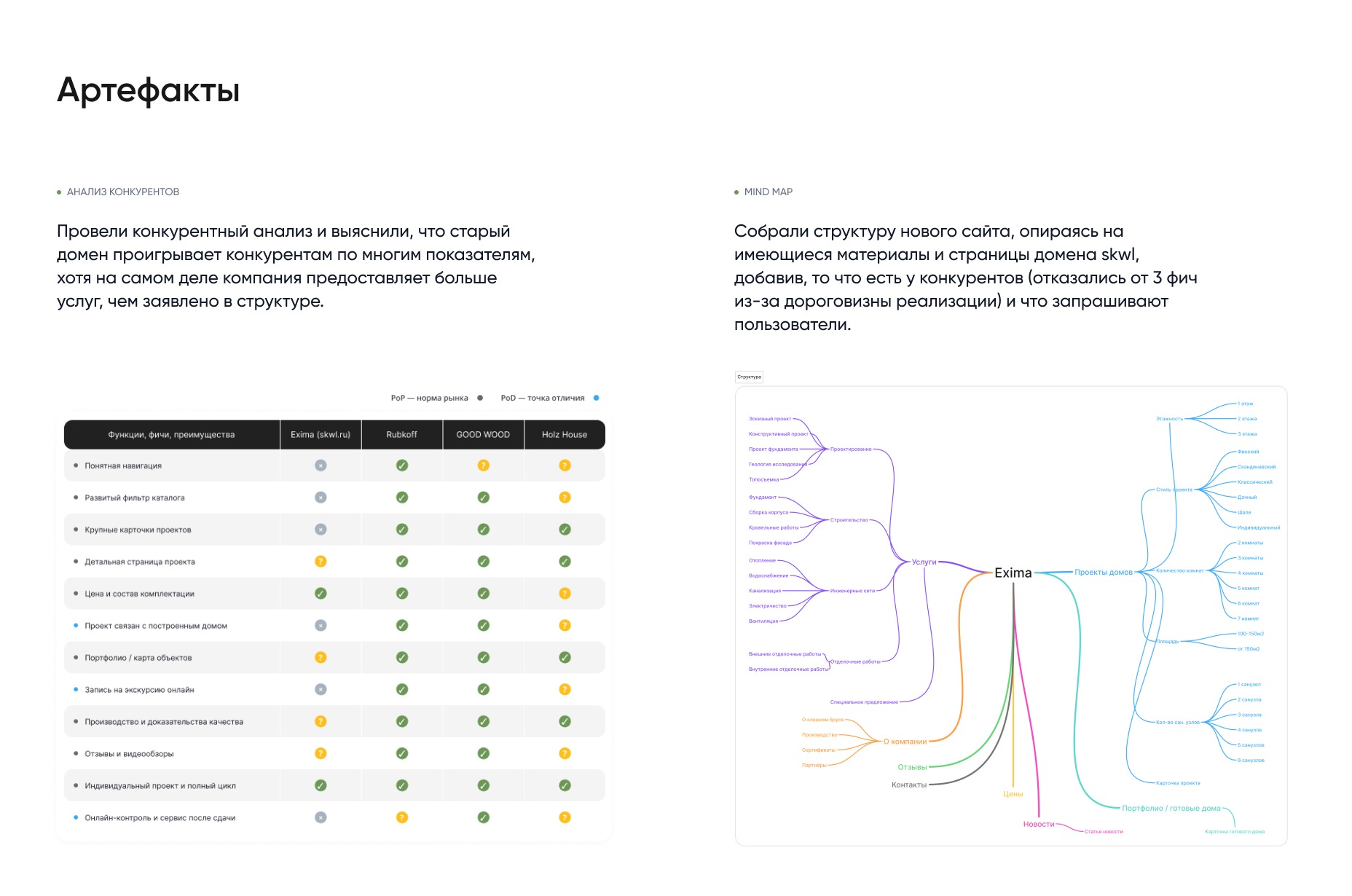Click the Услуги node in the mind map
Screen dimensions: 1352x896
coord(924,562)
